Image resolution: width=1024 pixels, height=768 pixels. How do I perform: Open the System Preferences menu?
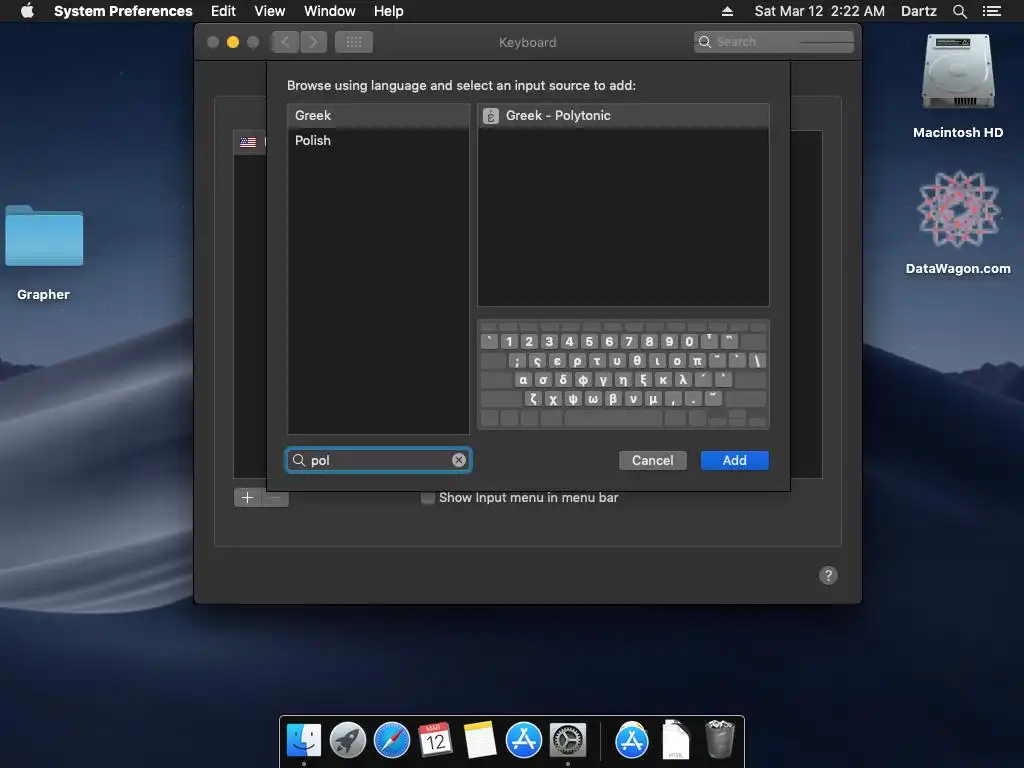(123, 11)
